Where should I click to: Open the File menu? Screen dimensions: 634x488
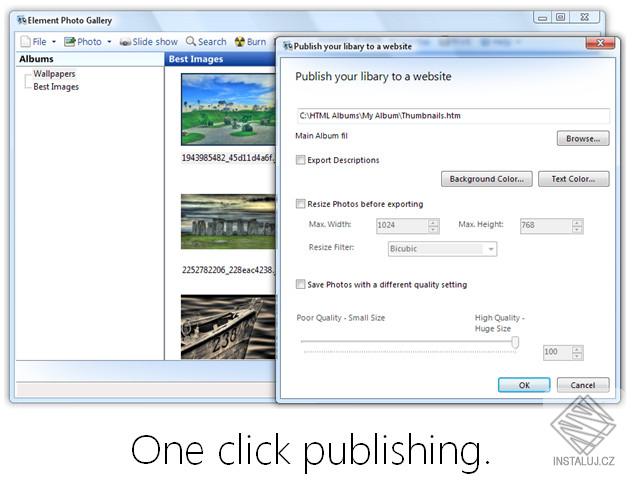pos(39,42)
